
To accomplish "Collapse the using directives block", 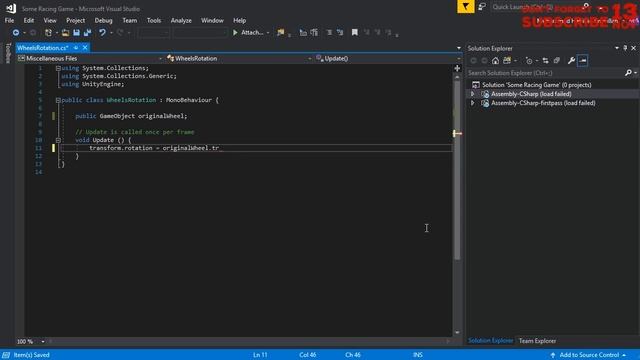I will tap(58, 68).
